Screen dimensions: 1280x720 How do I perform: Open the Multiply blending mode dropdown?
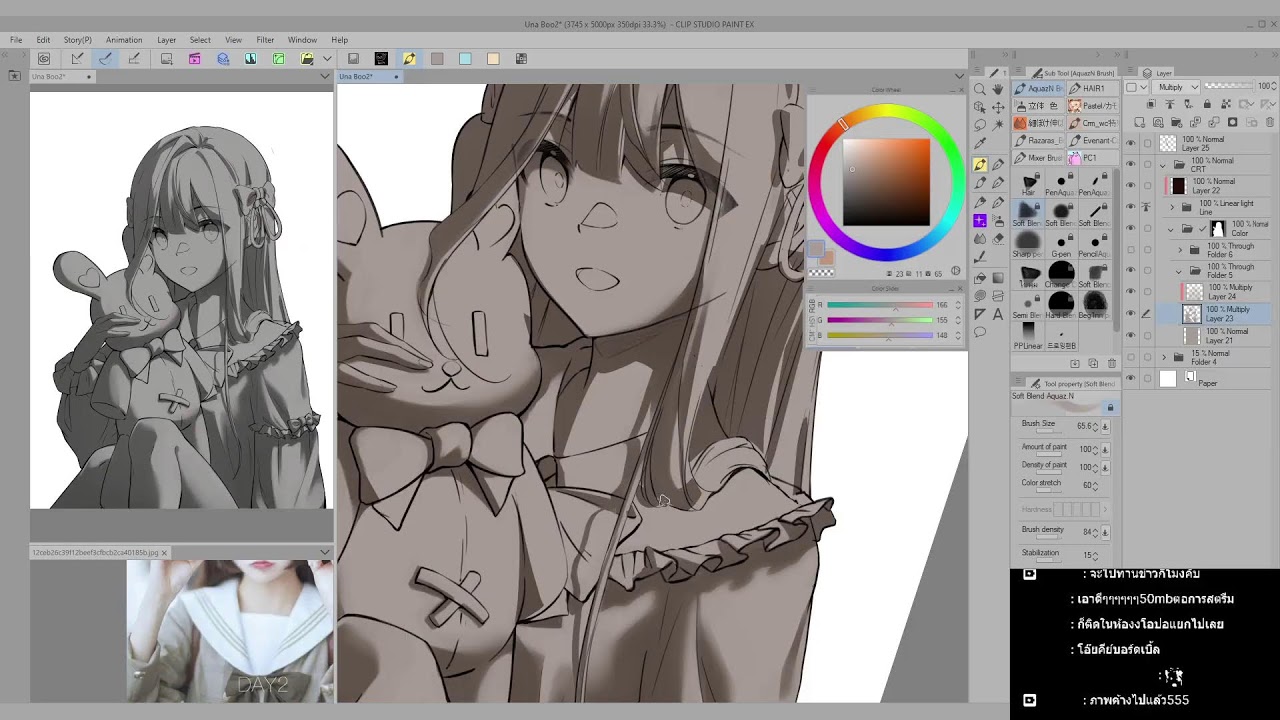1174,87
